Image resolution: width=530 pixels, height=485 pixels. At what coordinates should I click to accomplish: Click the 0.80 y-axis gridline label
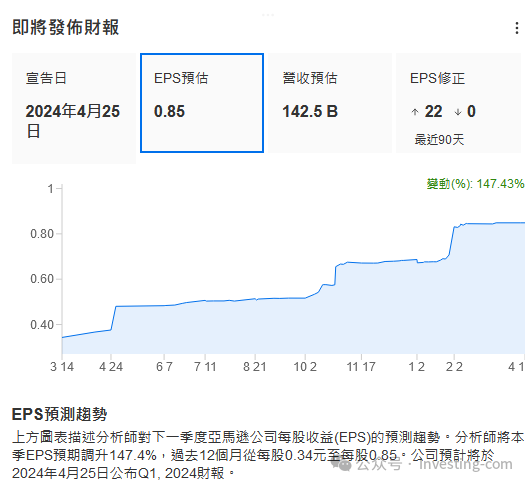[x=42, y=234]
